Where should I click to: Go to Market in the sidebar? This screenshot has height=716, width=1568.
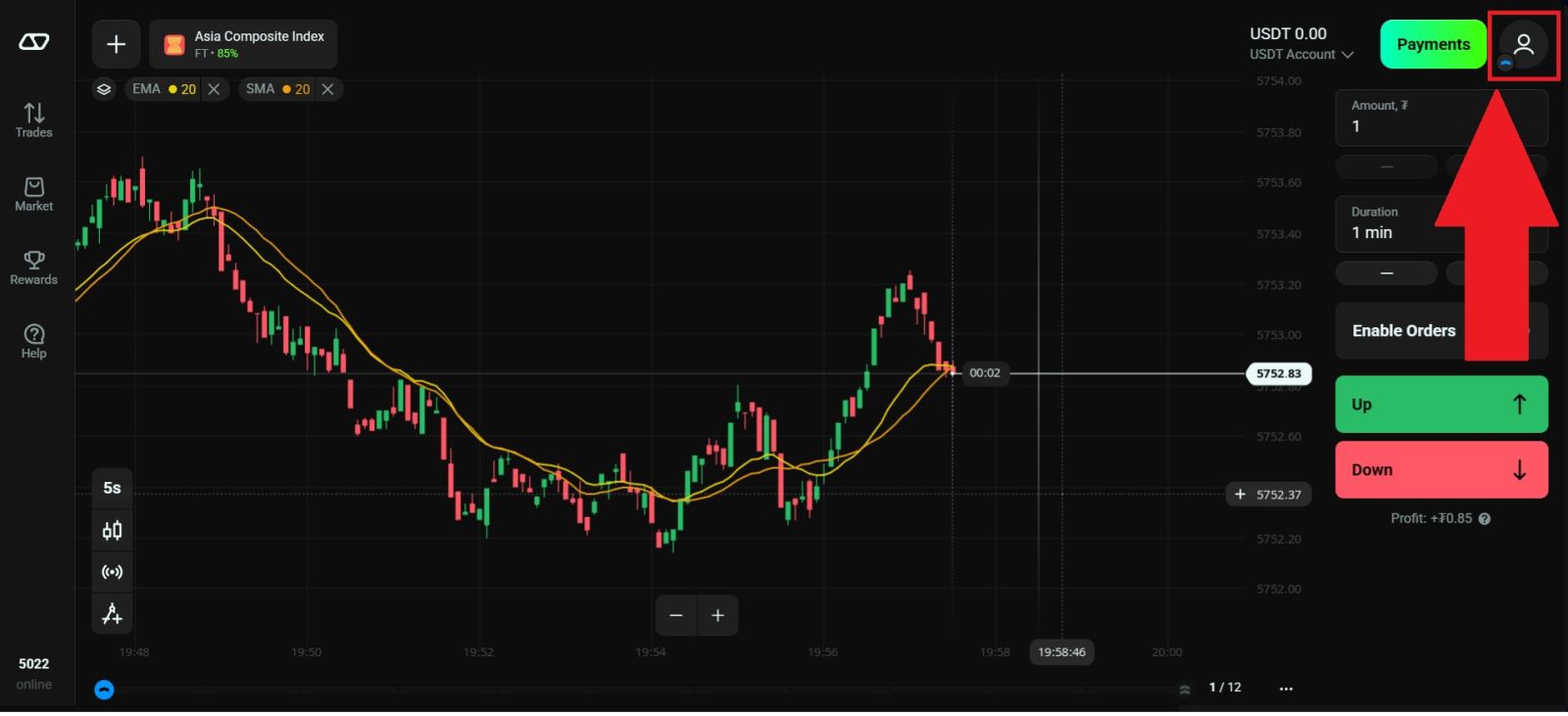(x=34, y=194)
